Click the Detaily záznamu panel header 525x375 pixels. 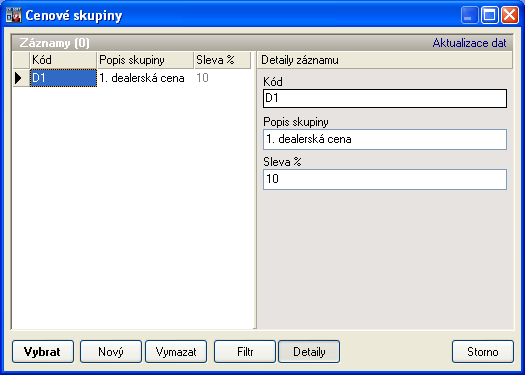click(x=384, y=60)
